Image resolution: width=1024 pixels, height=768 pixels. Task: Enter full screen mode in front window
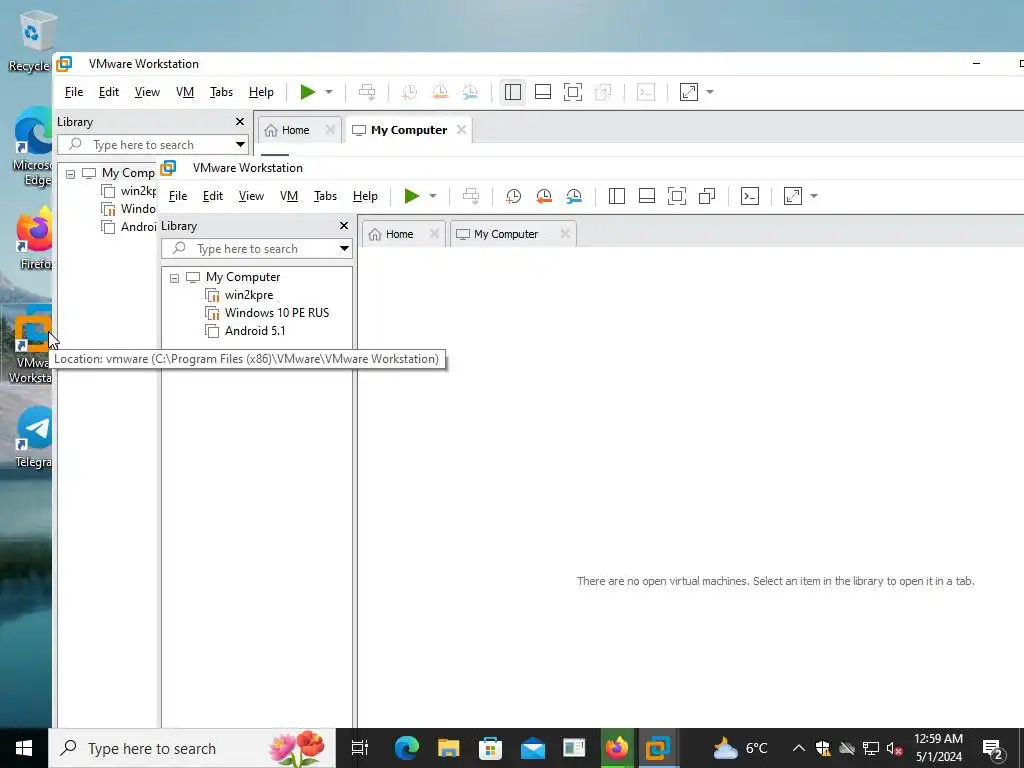(x=677, y=196)
